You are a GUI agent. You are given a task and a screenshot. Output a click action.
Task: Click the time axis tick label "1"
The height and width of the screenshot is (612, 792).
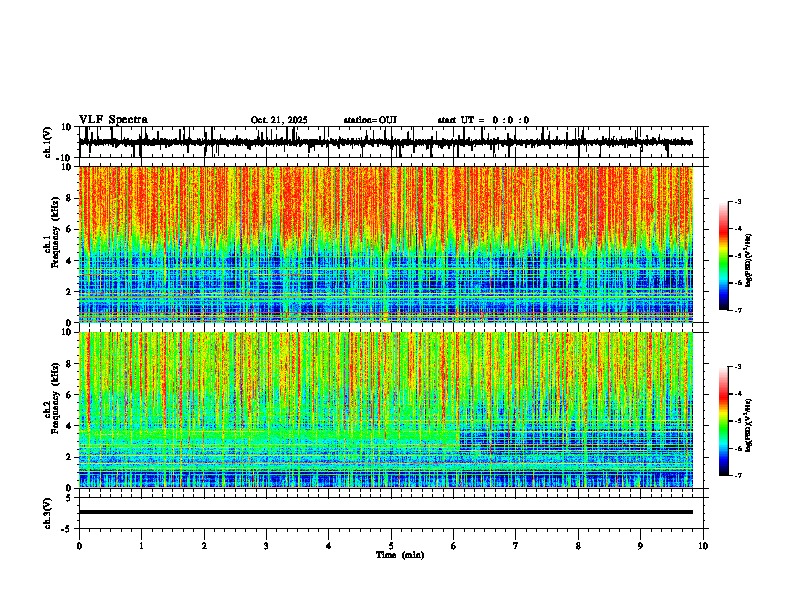point(142,546)
